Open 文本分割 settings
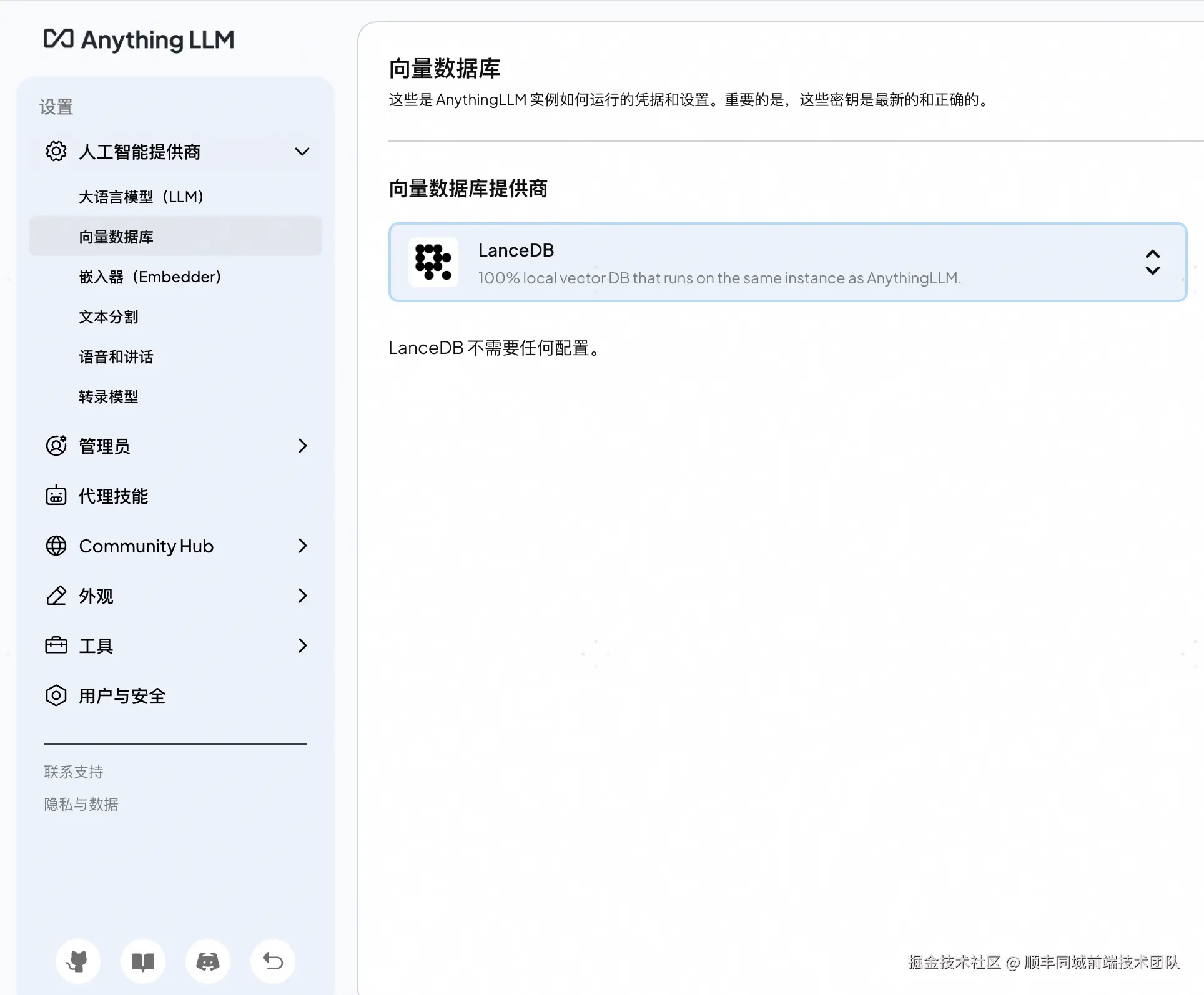1204x995 pixels. [175, 316]
